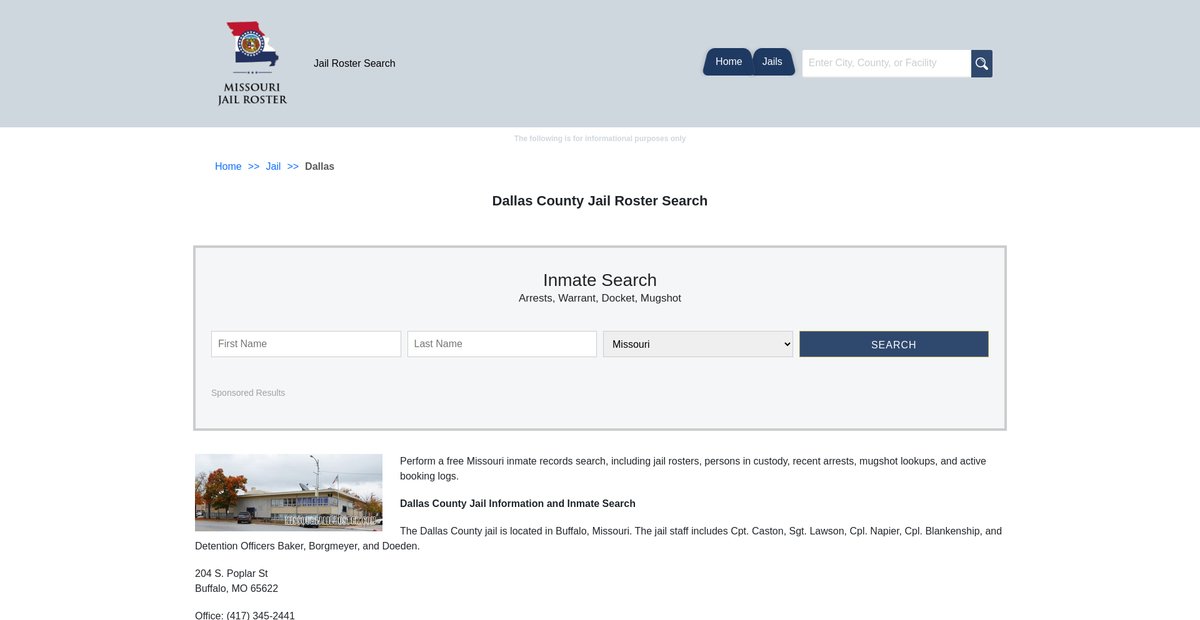The width and height of the screenshot is (1200, 620).
Task: Open the Missouri state dropdown
Action: (698, 344)
